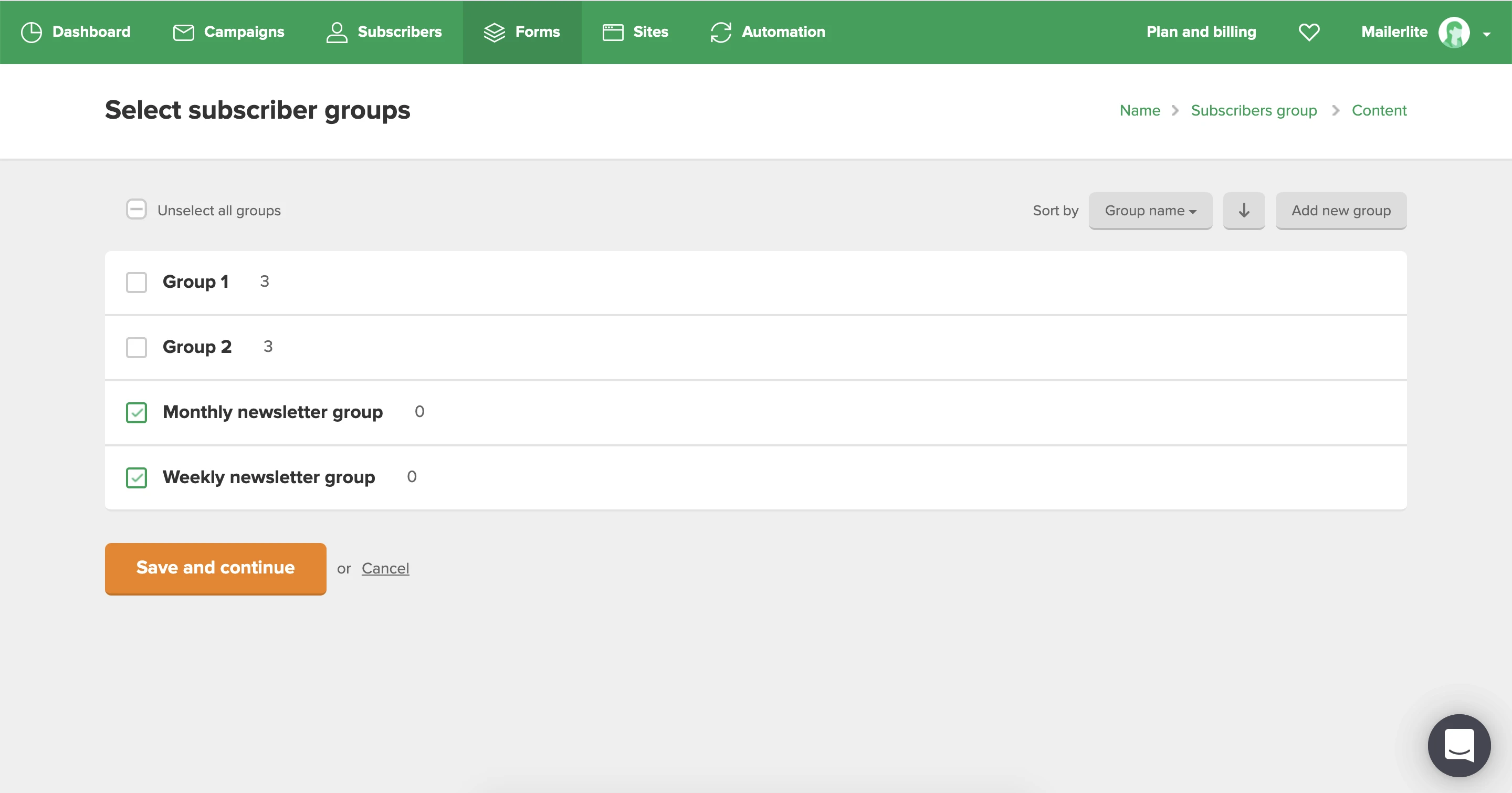The width and height of the screenshot is (1512, 793).
Task: Click the Sites browser window icon
Action: 612,32
